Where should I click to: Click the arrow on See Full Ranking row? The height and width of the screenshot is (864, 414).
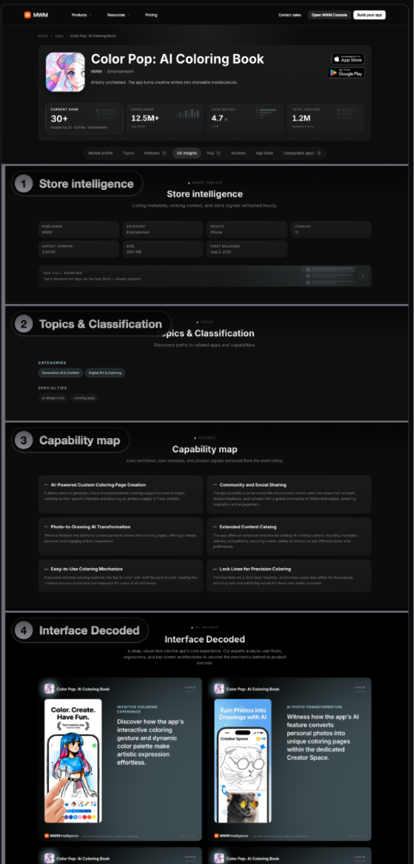point(362,276)
